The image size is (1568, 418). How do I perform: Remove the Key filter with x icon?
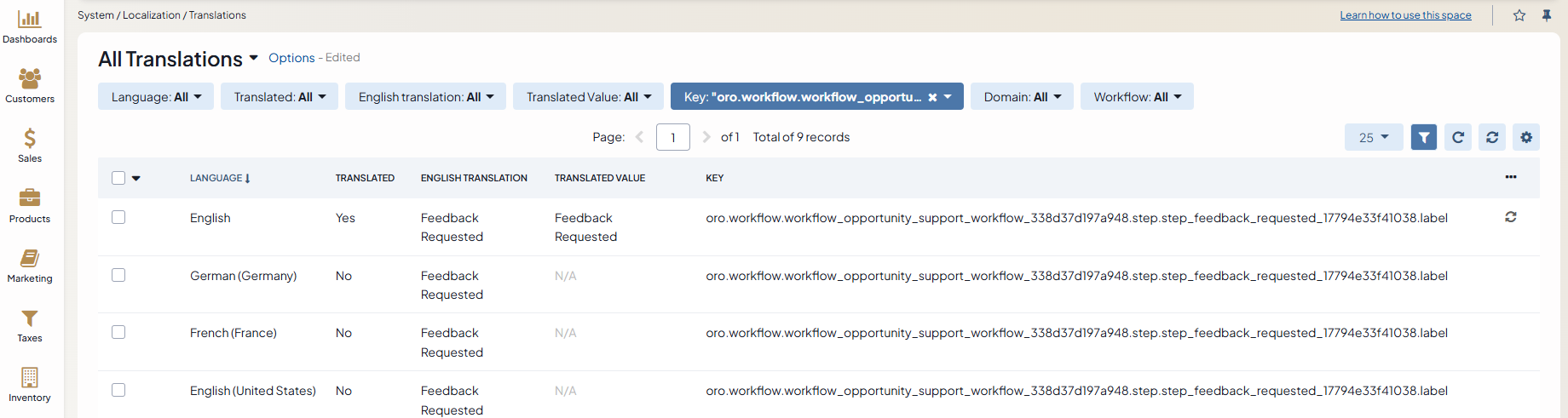(x=932, y=97)
